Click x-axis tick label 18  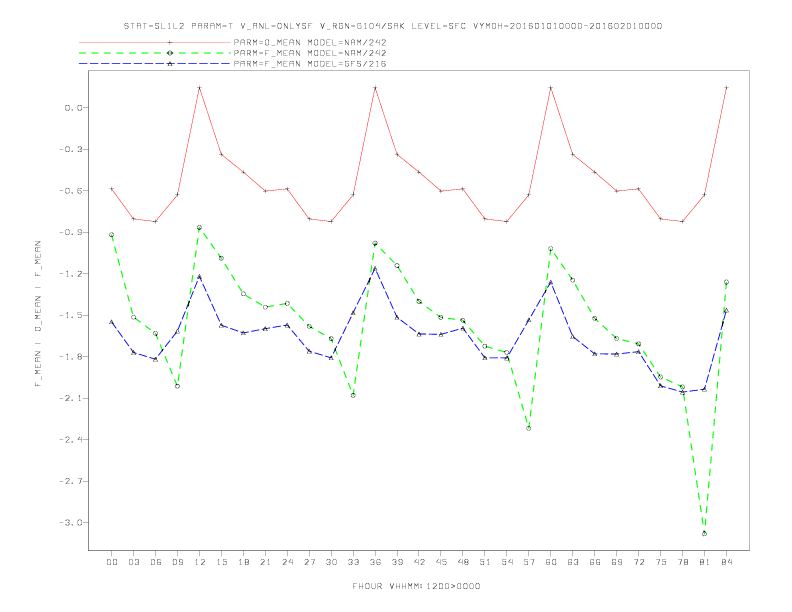pos(243,562)
